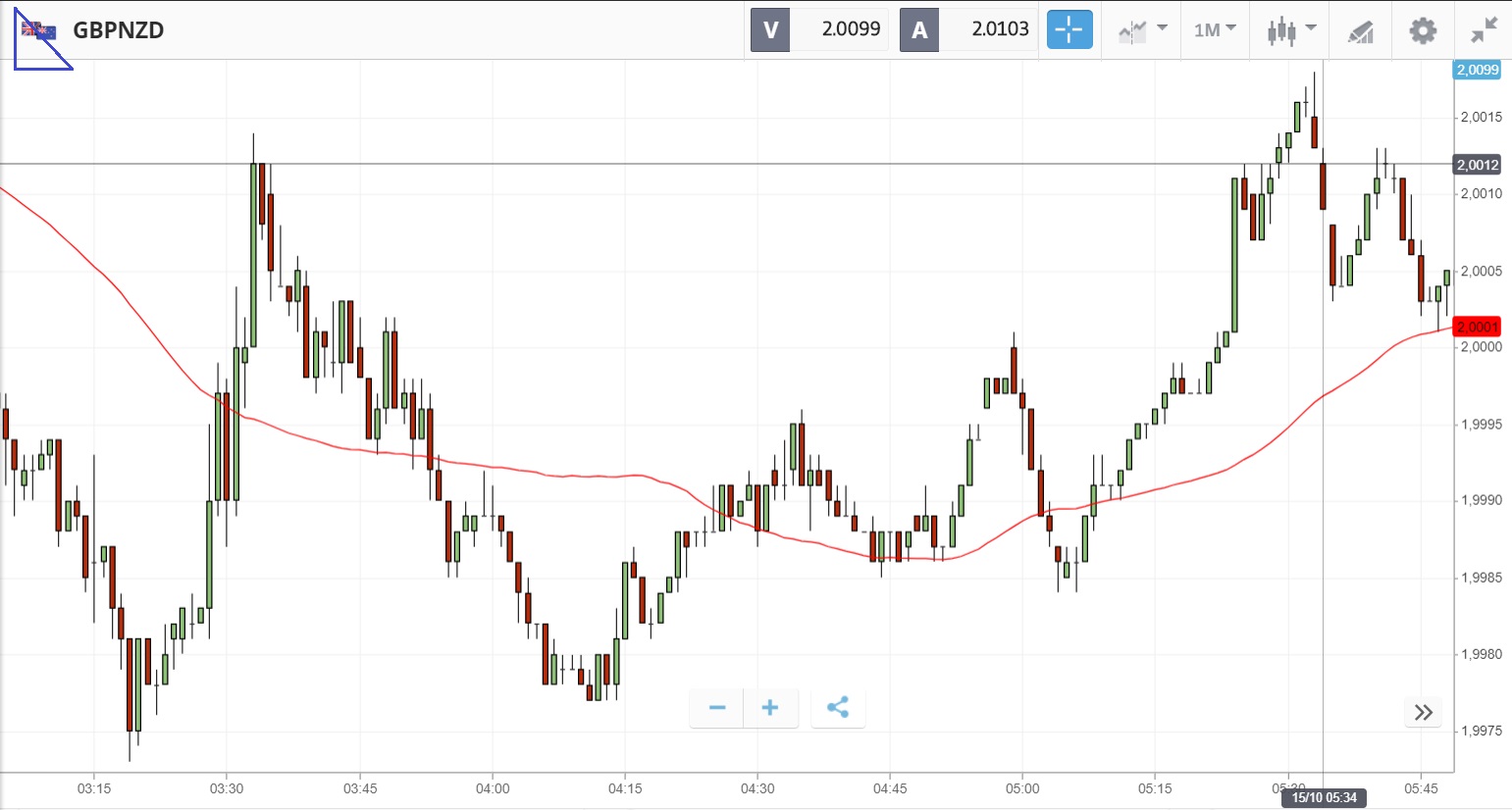Open the candlestick chart type dropdown
The image size is (1512, 810).
click(1289, 29)
